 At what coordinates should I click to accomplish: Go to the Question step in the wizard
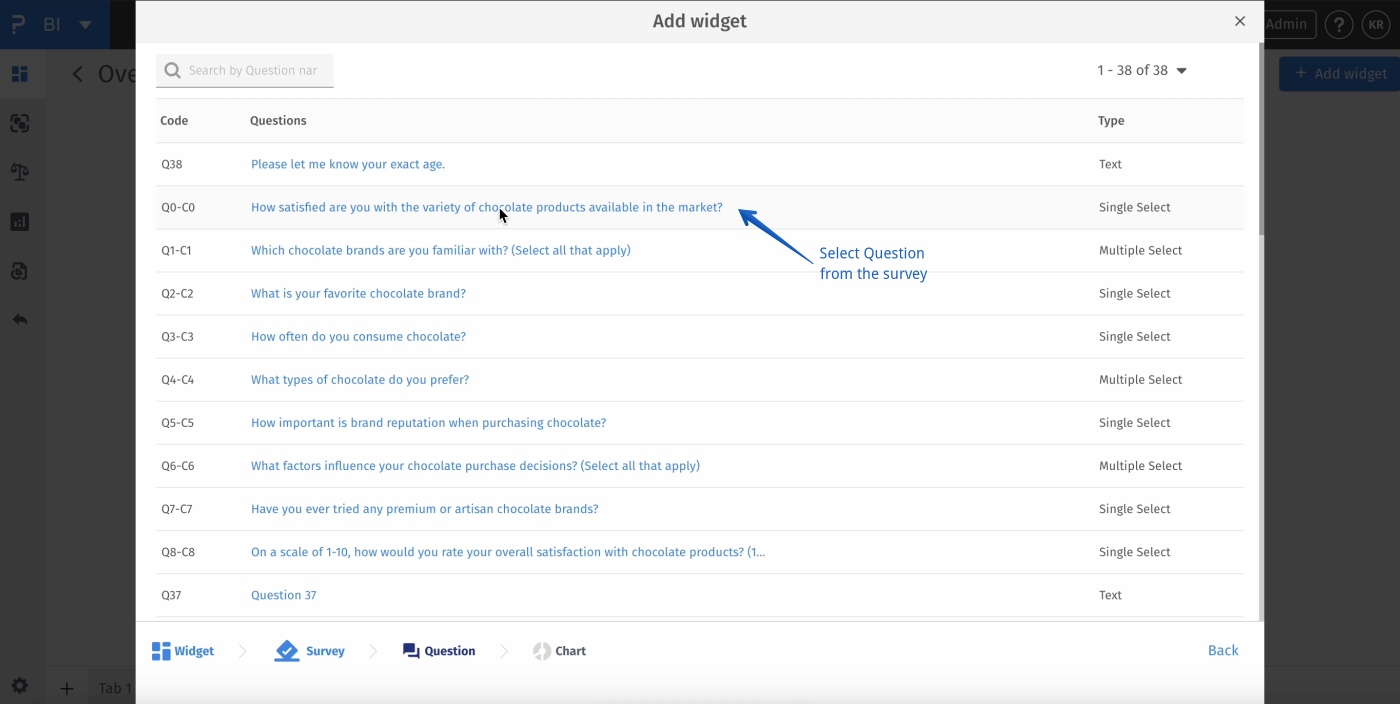click(x=438, y=650)
